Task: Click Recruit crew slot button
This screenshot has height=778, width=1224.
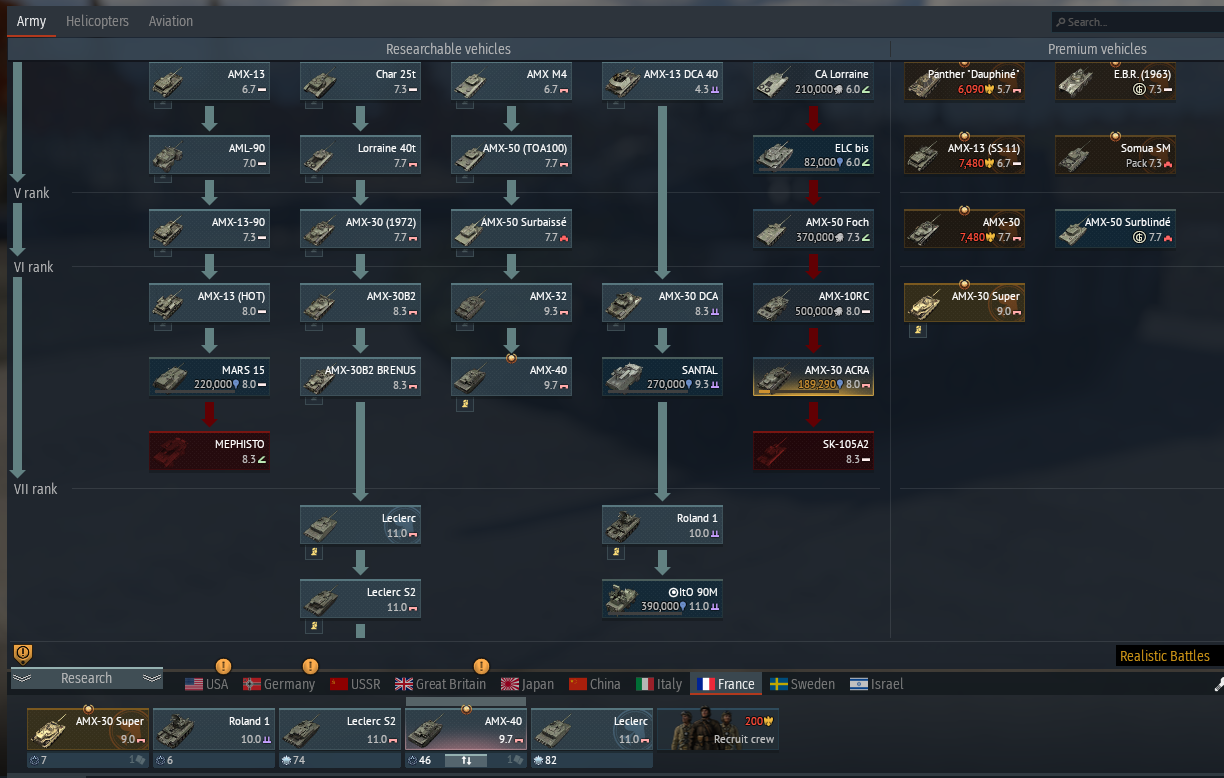Action: [718, 729]
